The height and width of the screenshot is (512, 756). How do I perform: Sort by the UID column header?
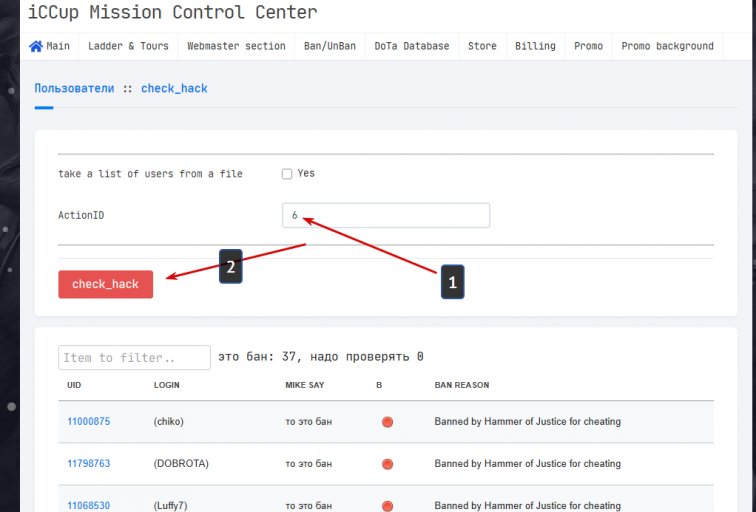click(74, 385)
